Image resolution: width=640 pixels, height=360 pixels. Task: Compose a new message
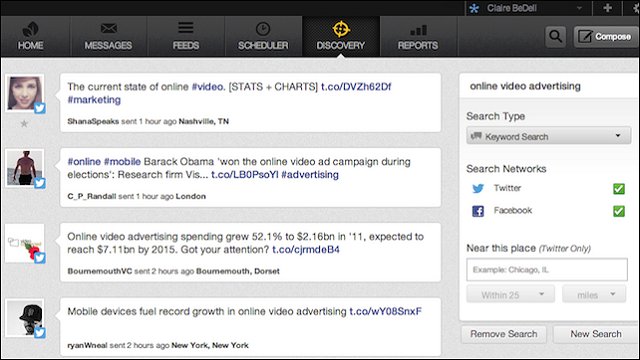click(606, 37)
